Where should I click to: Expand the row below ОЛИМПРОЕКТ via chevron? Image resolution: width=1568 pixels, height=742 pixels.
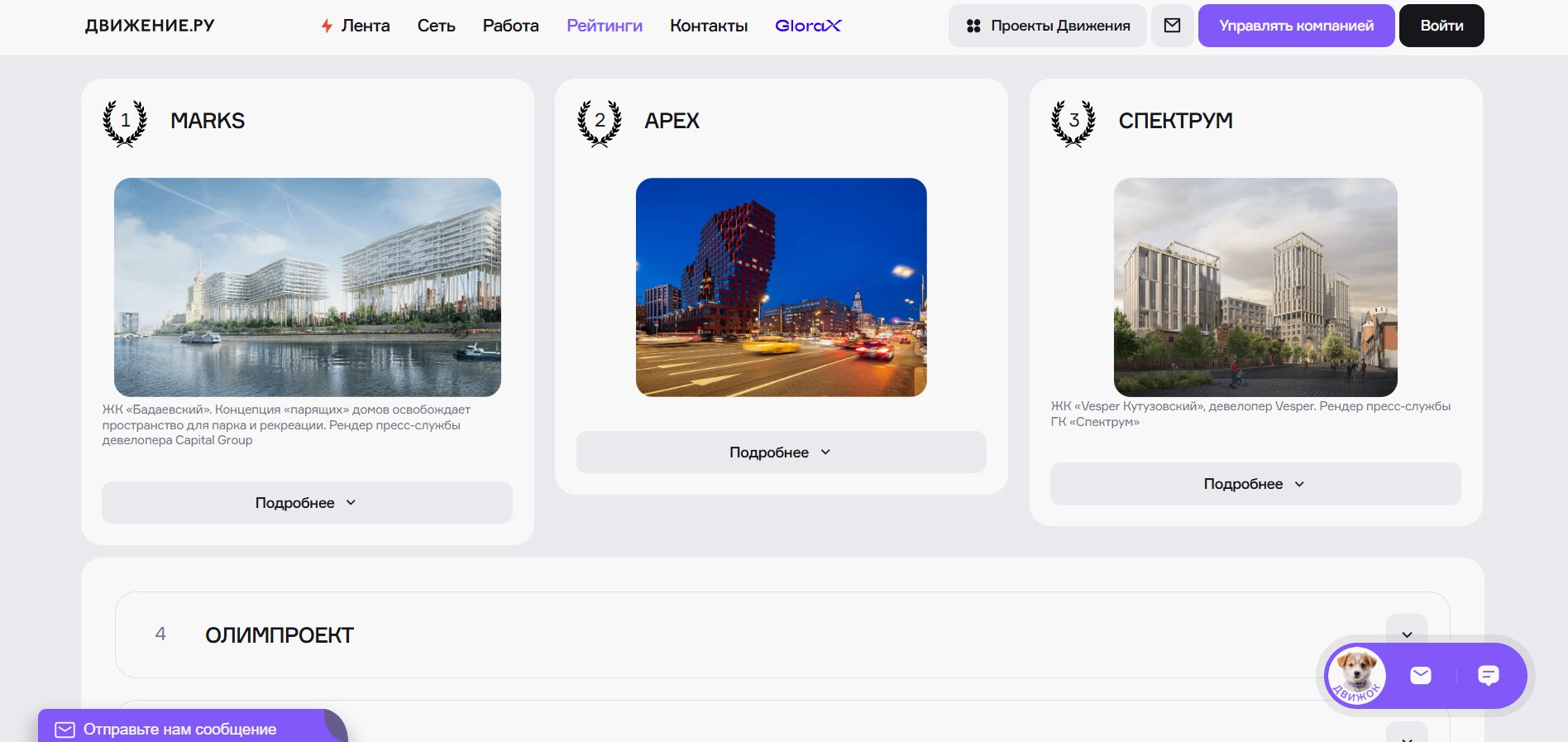coord(1407,733)
